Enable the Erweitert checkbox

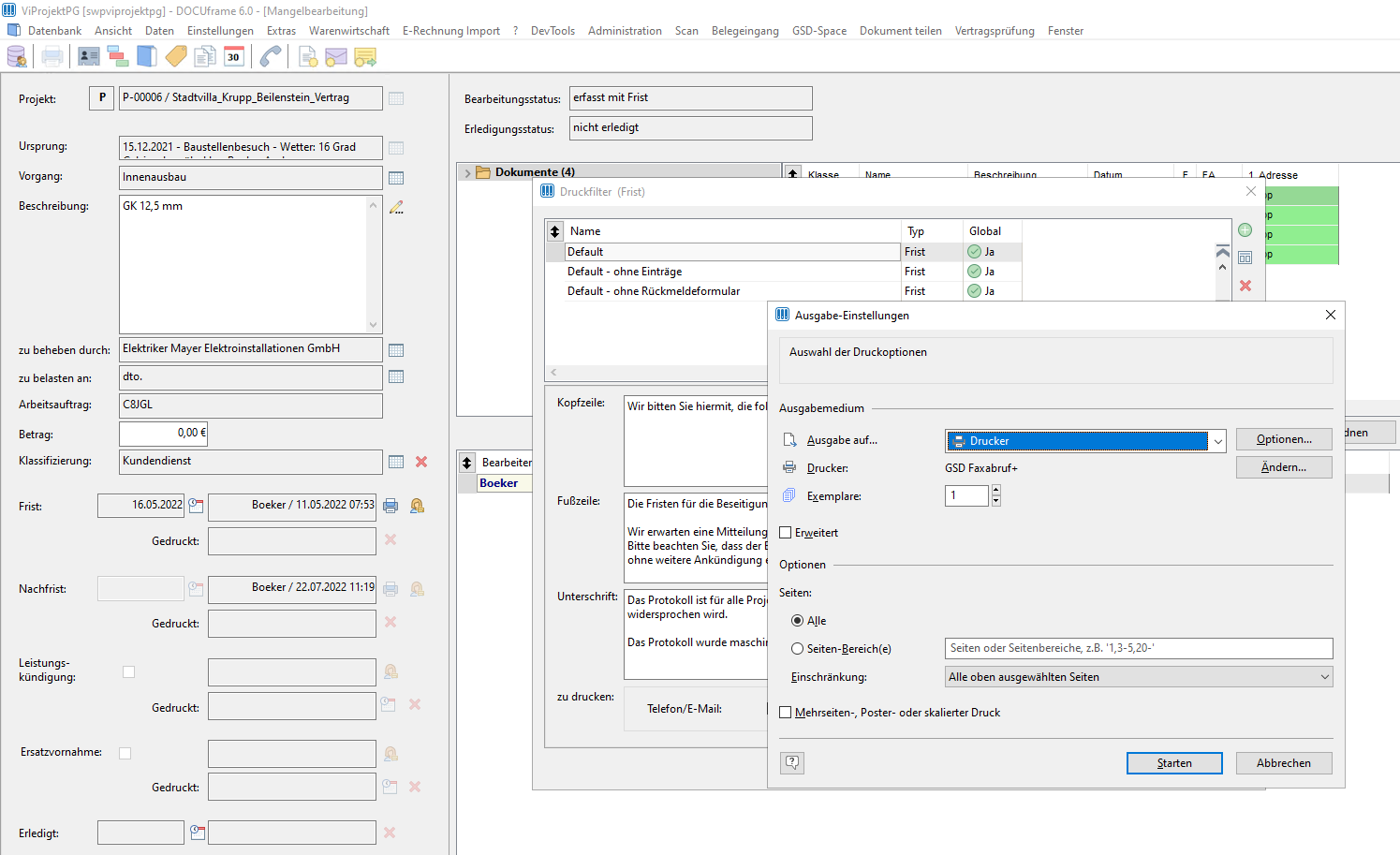(x=786, y=533)
